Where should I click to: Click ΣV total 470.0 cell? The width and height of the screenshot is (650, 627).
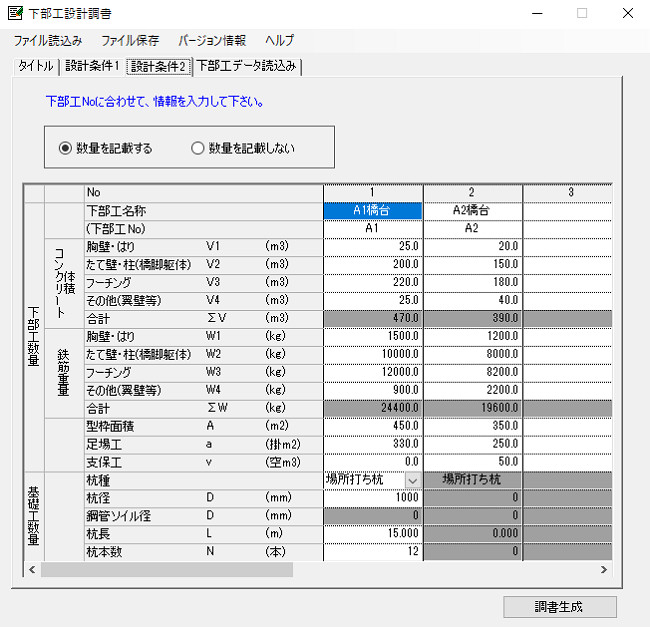373,318
